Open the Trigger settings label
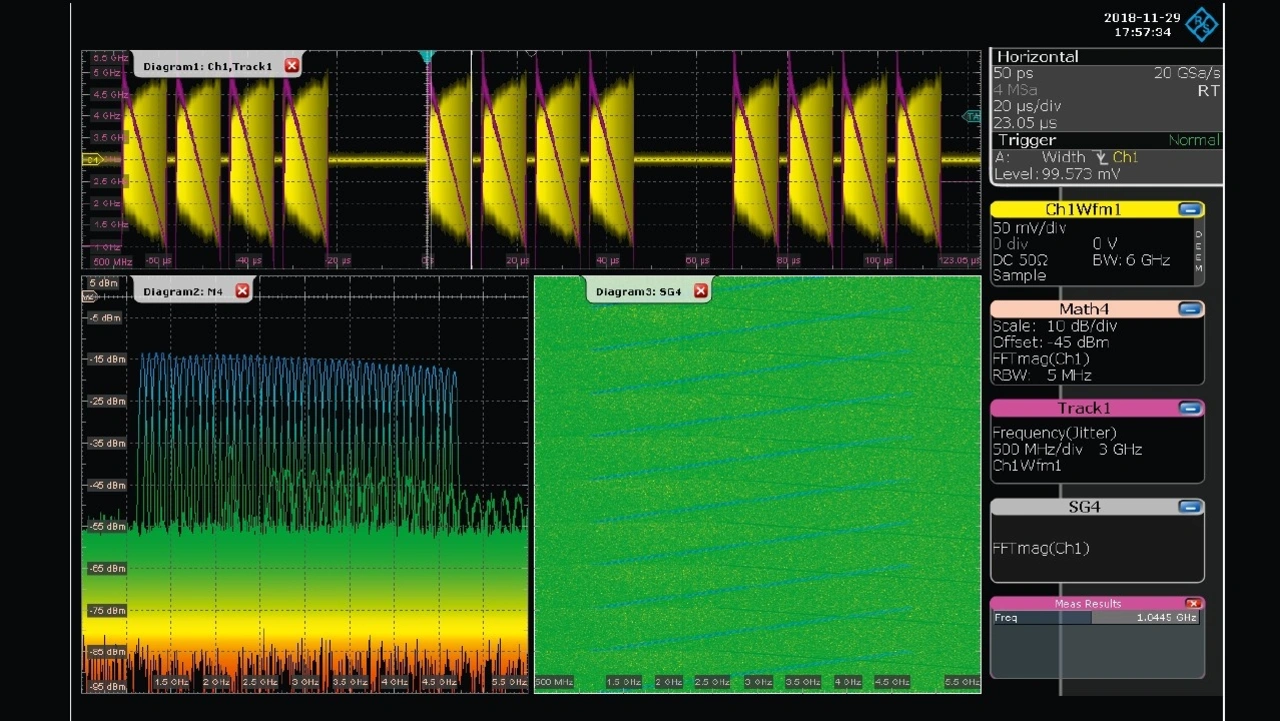 point(1026,140)
